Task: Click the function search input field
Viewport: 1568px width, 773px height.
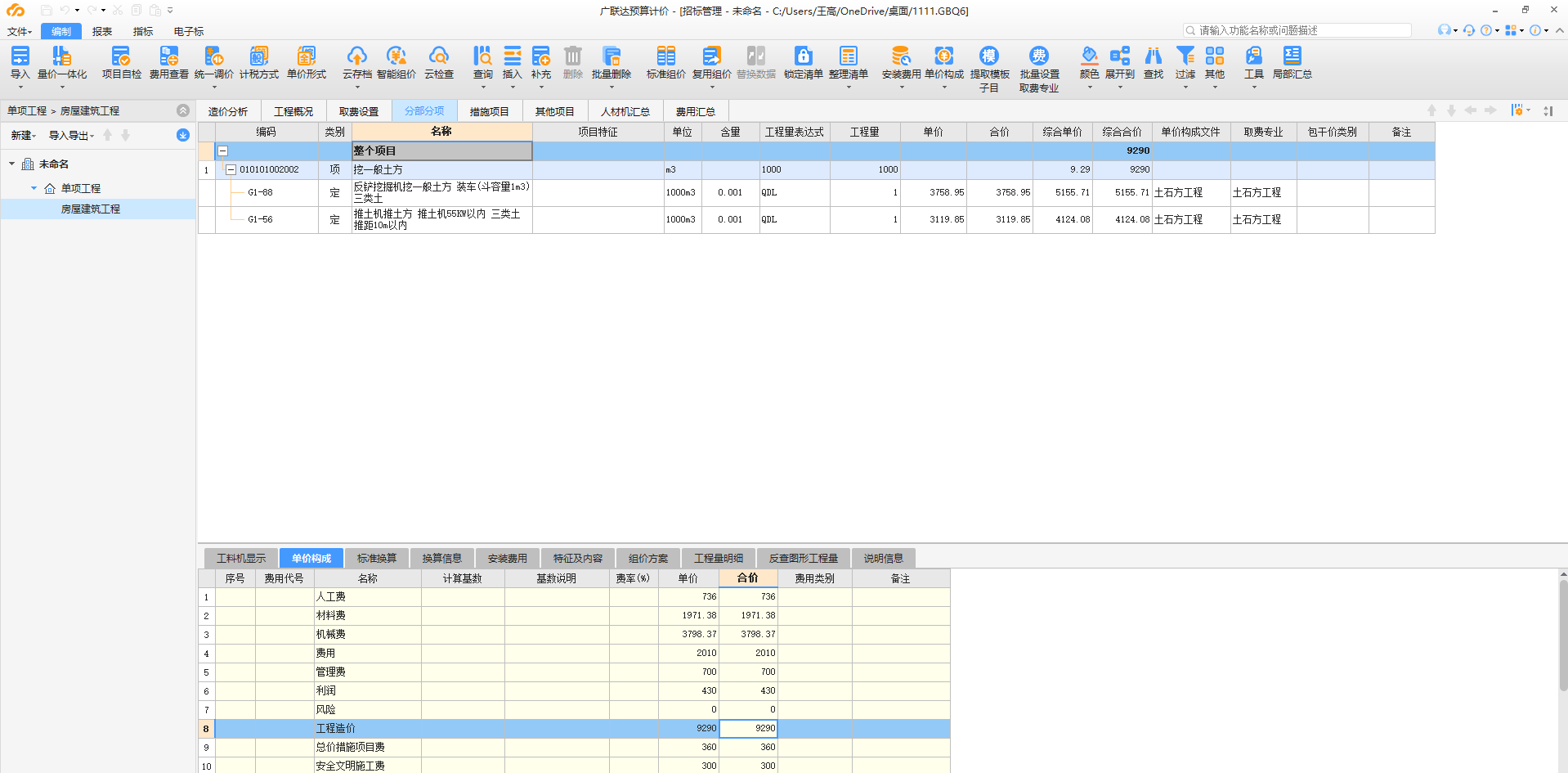Action: click(x=1297, y=30)
